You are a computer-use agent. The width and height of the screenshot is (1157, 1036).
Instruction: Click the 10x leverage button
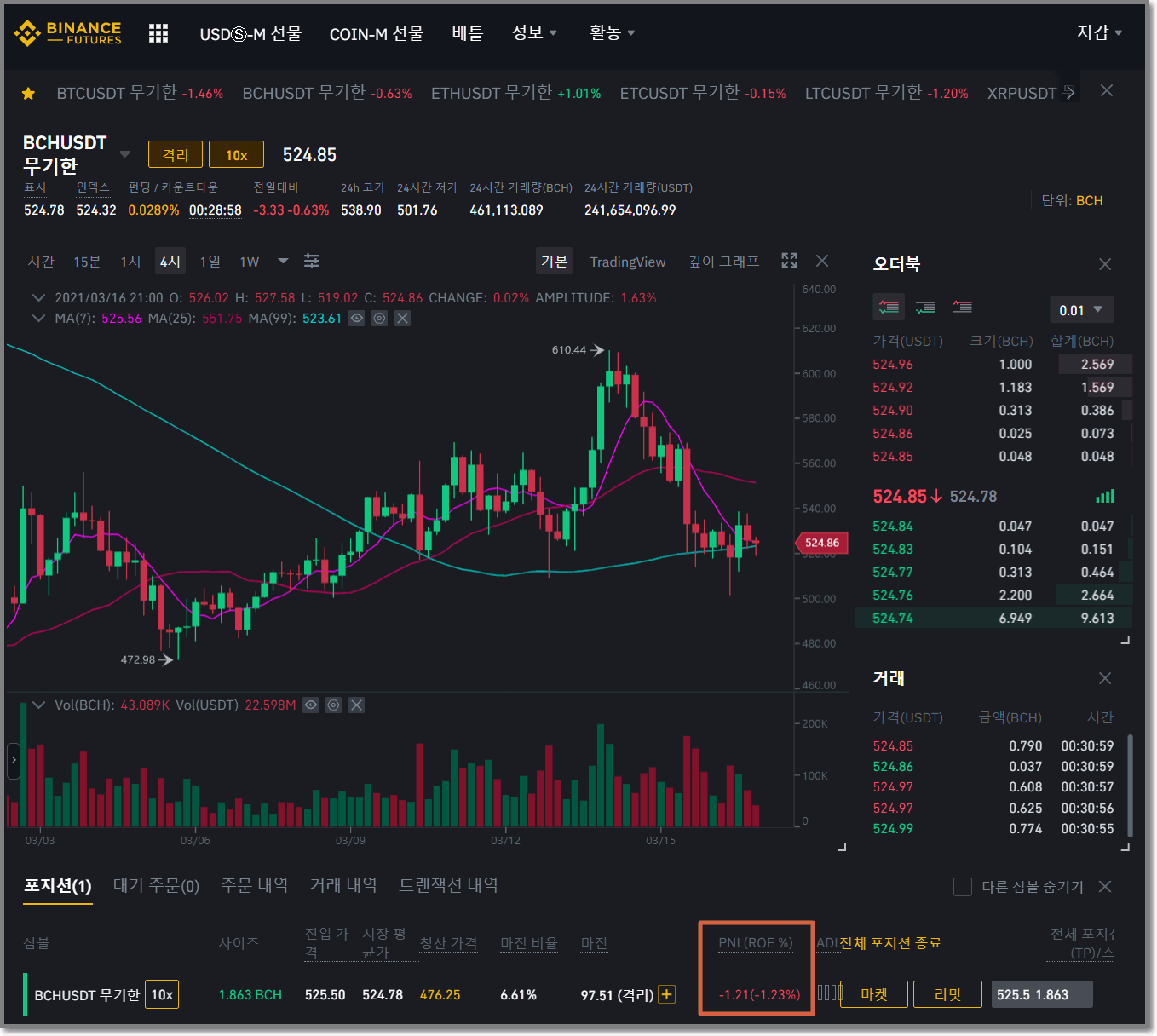(x=236, y=154)
